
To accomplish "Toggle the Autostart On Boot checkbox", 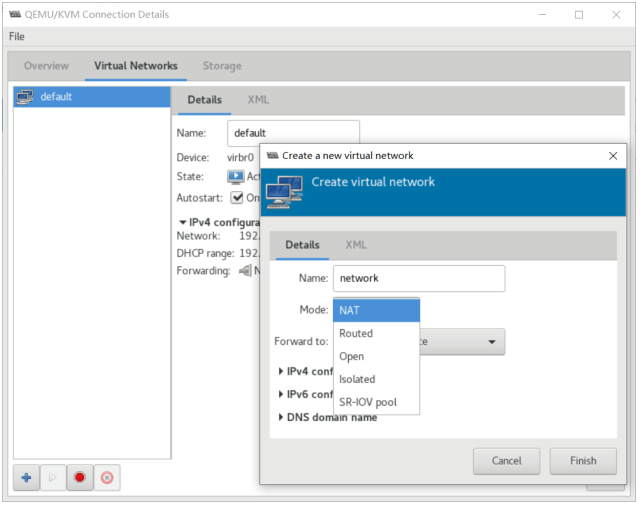I will (x=237, y=197).
